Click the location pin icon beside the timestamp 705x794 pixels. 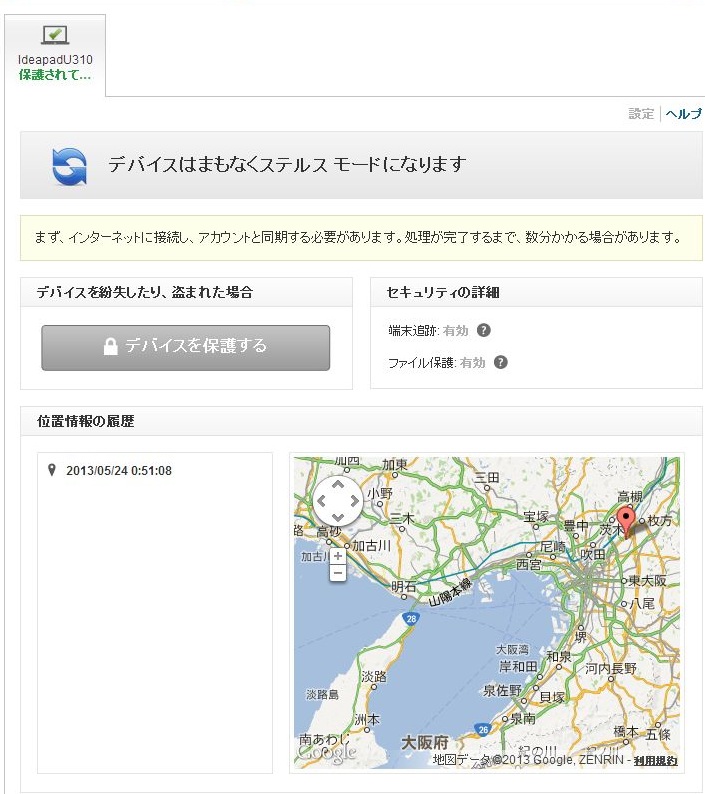(x=51, y=470)
